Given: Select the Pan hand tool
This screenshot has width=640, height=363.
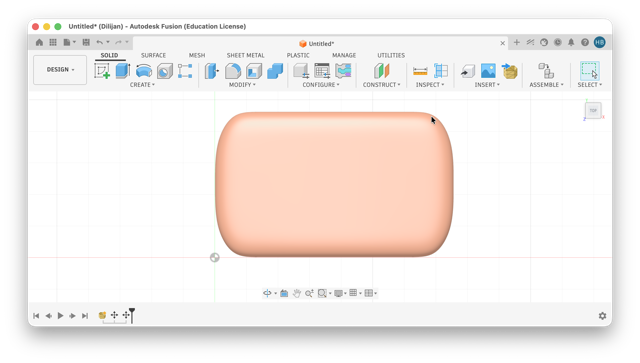Looking at the screenshot, I should click(x=297, y=293).
